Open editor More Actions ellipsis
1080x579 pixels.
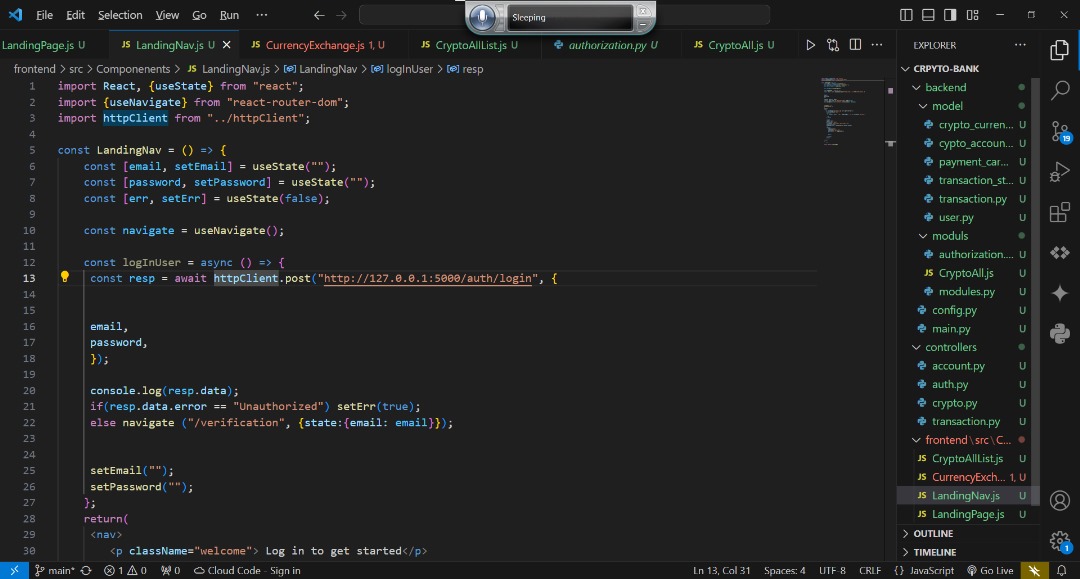coord(877,45)
